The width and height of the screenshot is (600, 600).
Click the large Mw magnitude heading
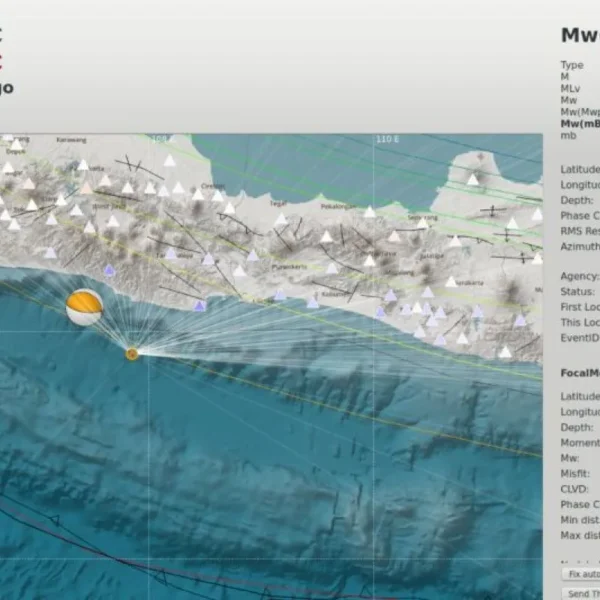click(x=580, y=35)
